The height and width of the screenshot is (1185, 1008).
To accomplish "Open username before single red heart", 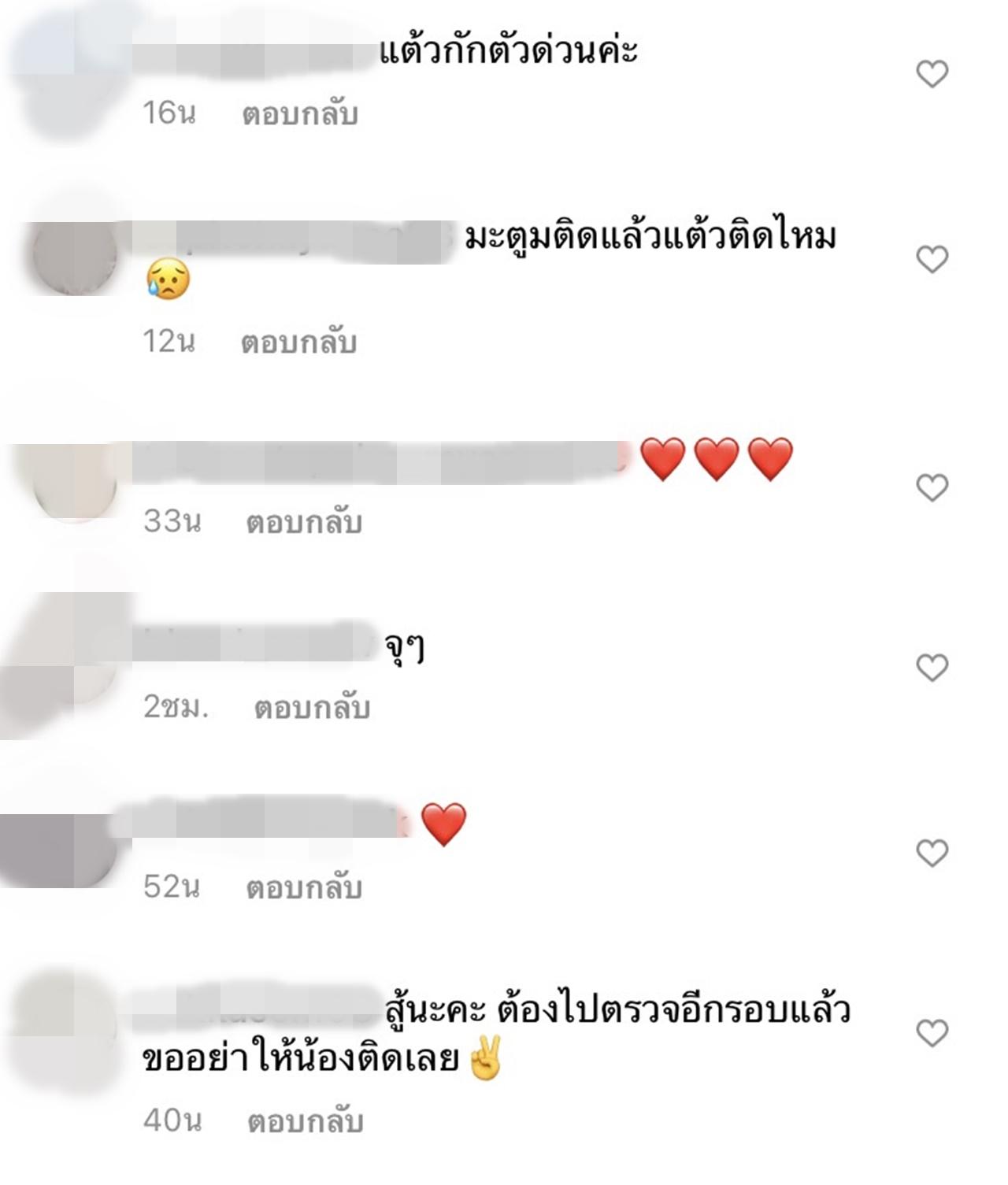I will click(264, 819).
